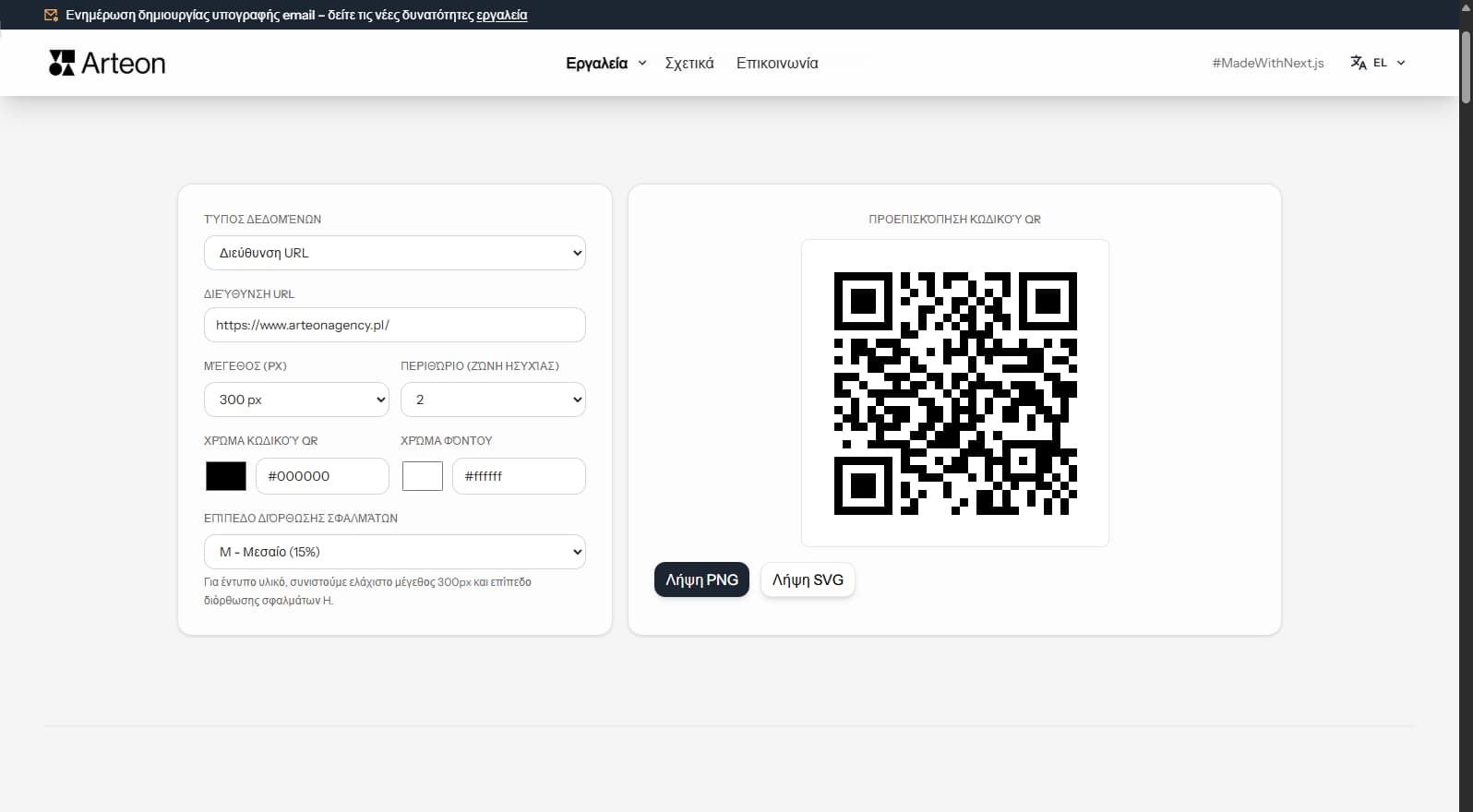This screenshot has height=812, width=1473.
Task: Open the black QR code color swatch
Action: (x=226, y=476)
